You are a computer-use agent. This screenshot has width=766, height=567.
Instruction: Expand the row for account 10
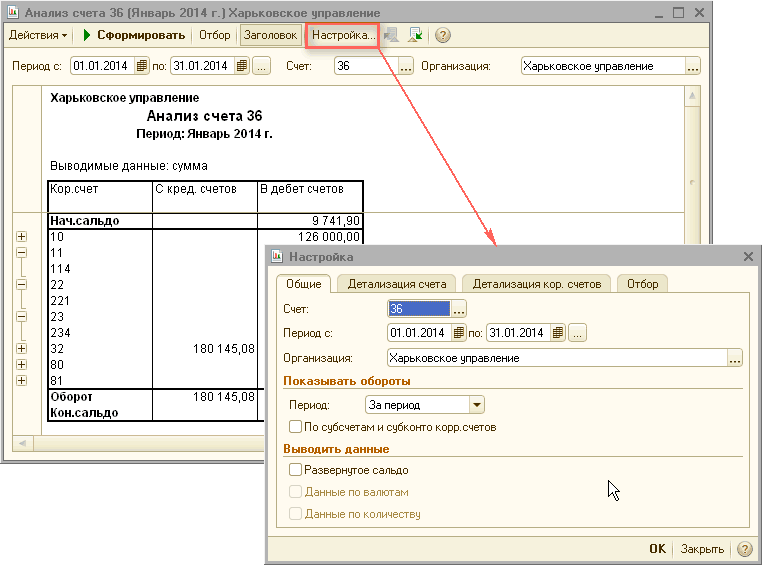(21, 237)
